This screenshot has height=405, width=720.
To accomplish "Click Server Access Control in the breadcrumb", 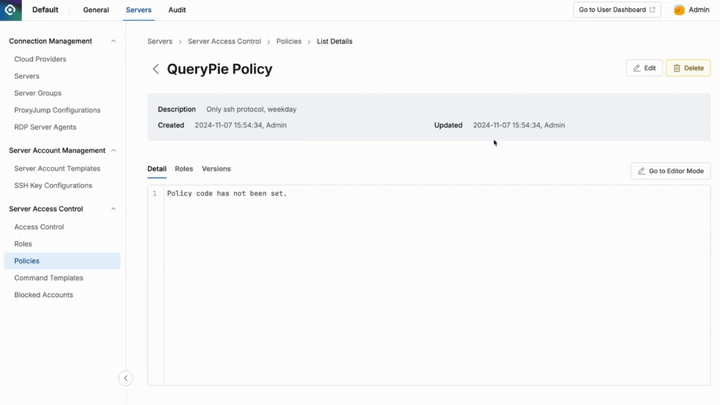I will tap(224, 41).
